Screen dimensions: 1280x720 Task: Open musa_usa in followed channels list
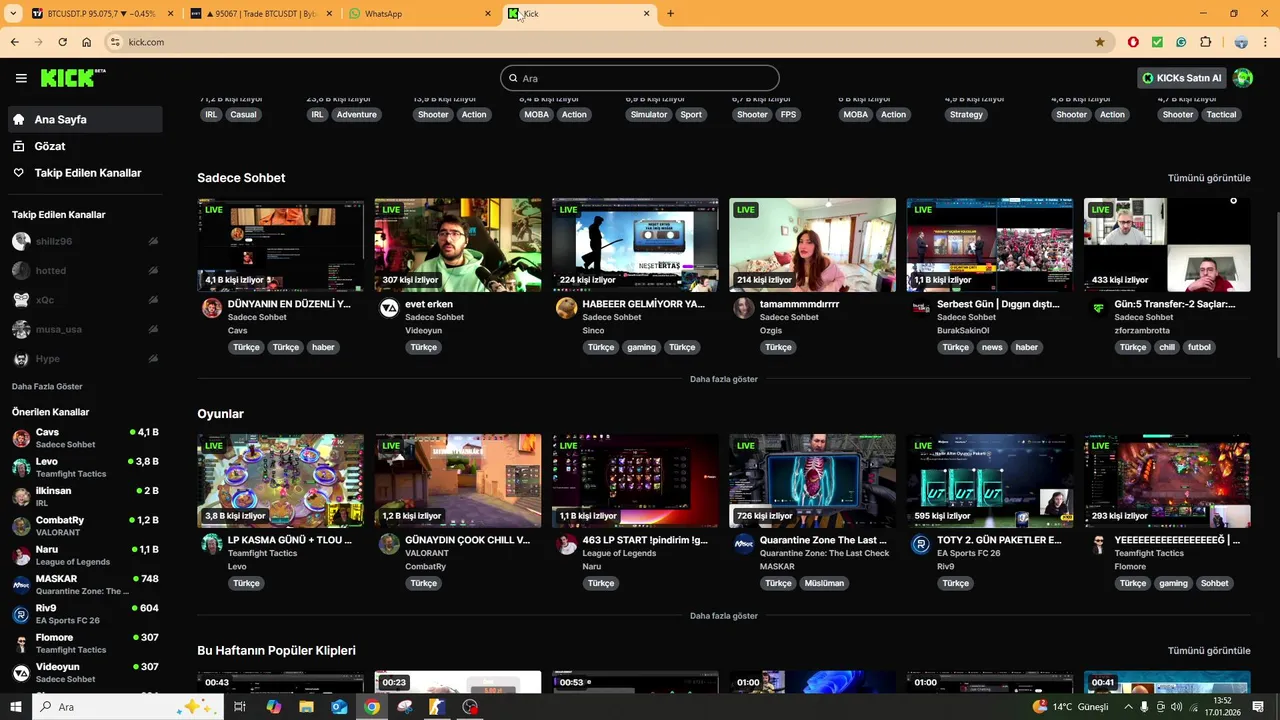85,329
